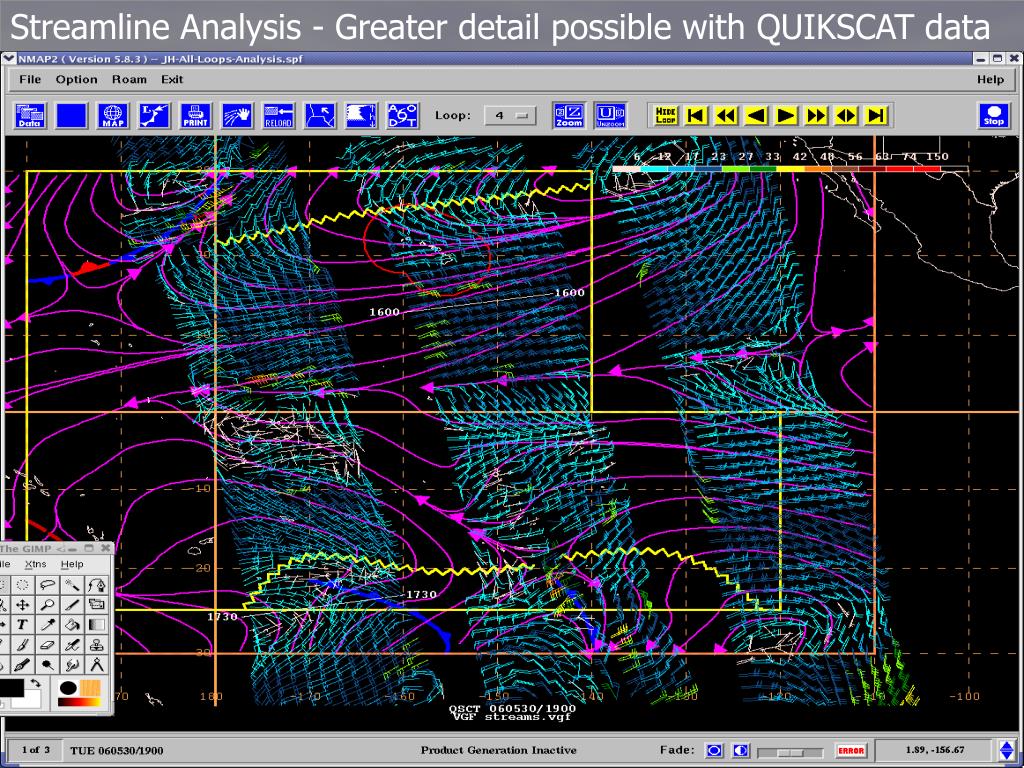Open the File menu in NMAP2

(x=30, y=79)
